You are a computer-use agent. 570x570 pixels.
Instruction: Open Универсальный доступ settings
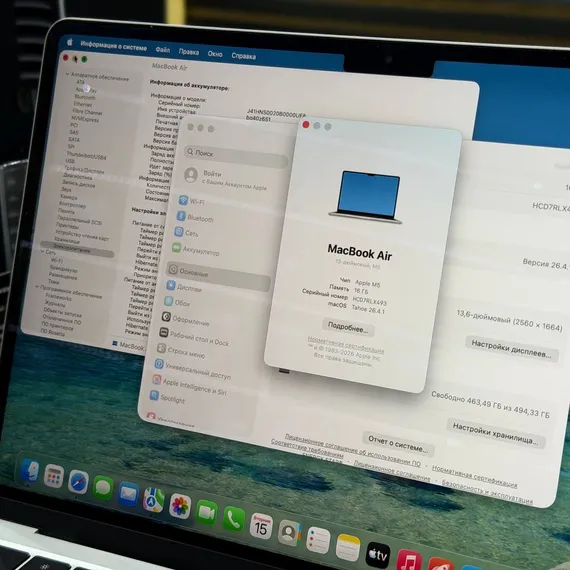193,369
